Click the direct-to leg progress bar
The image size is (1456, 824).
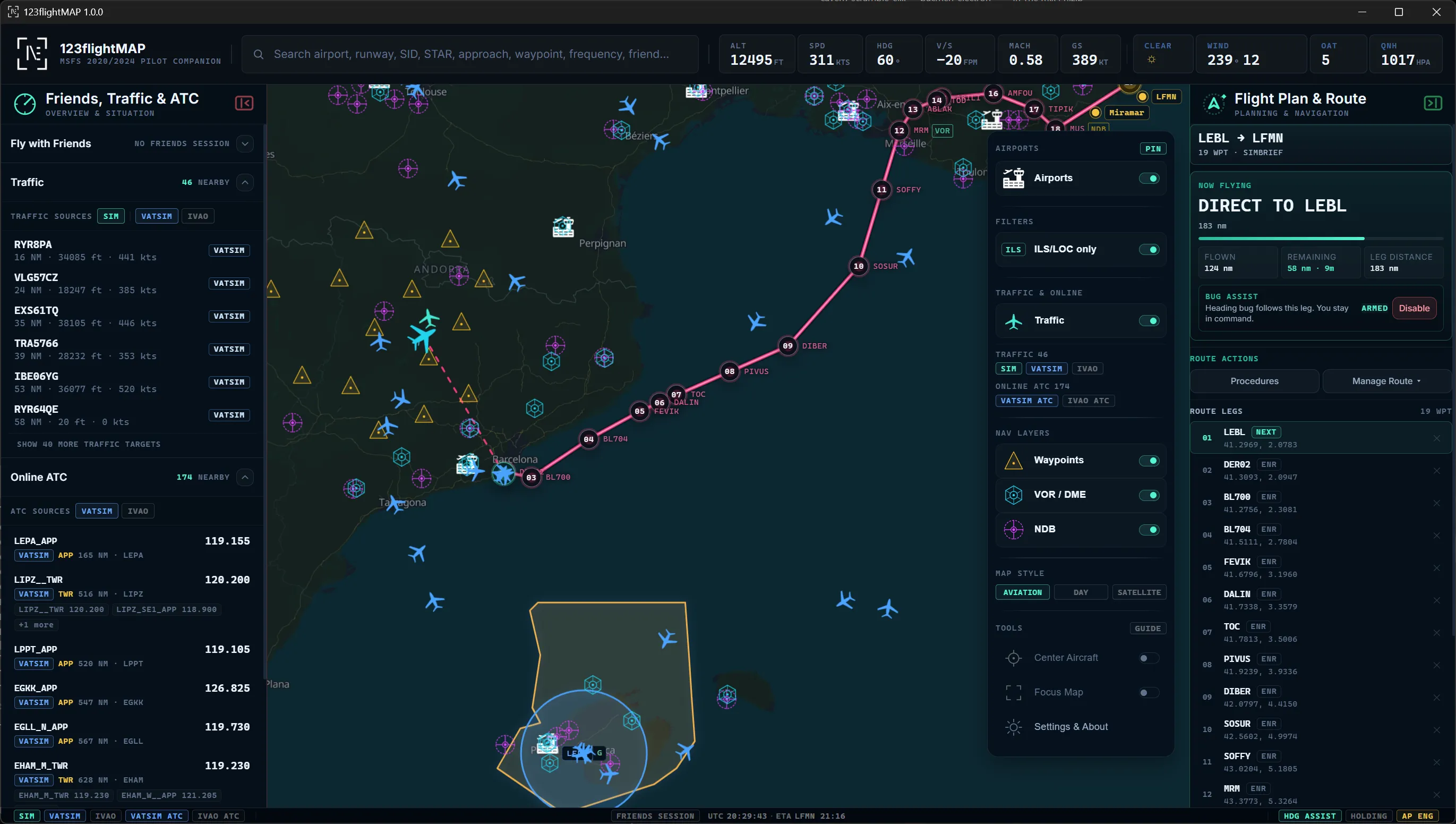pyautogui.click(x=1320, y=239)
